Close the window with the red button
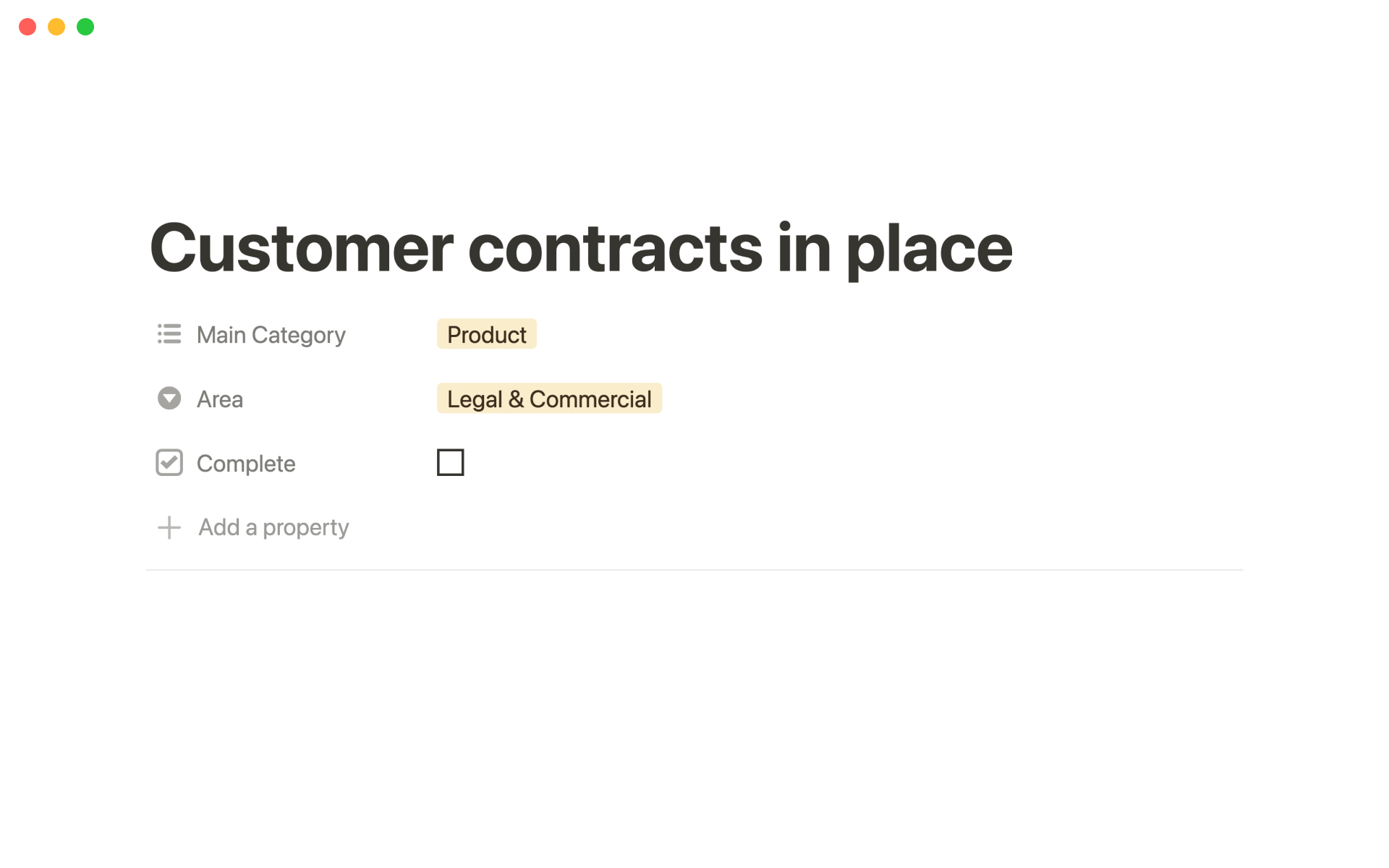The image size is (1389, 868). pyautogui.click(x=27, y=27)
